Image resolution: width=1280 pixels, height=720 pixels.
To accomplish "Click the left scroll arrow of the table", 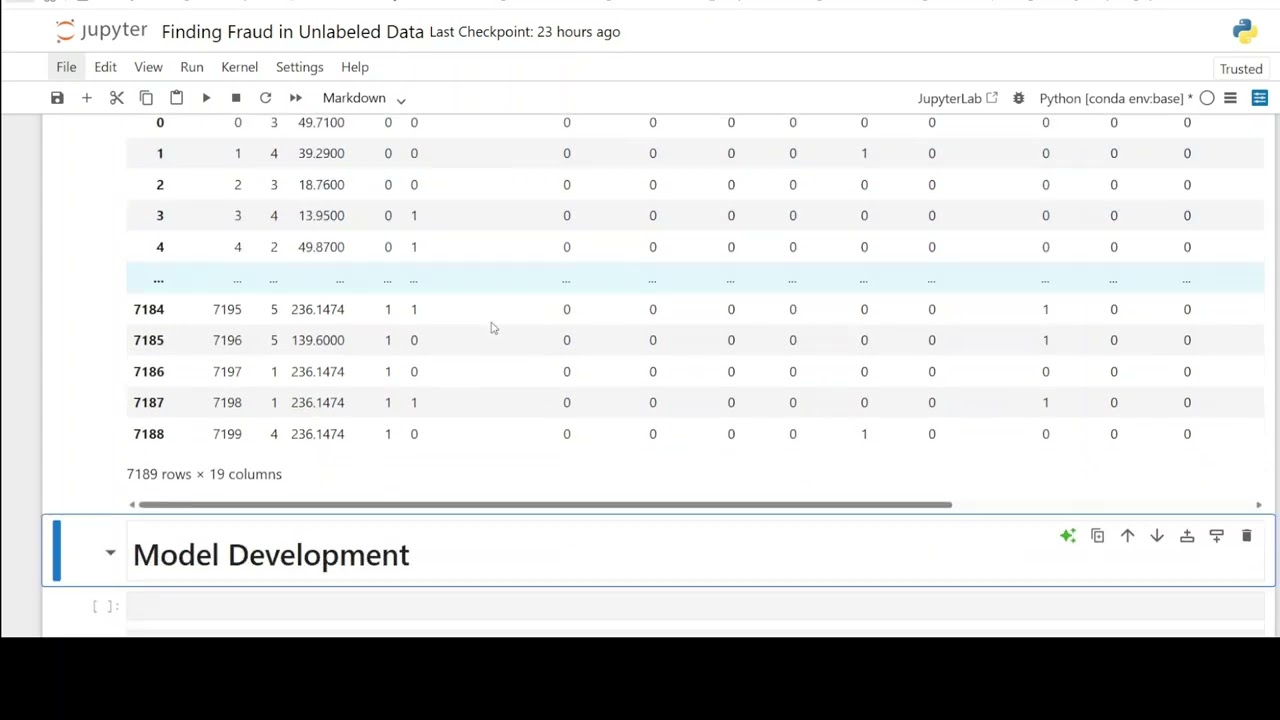I will [x=132, y=505].
